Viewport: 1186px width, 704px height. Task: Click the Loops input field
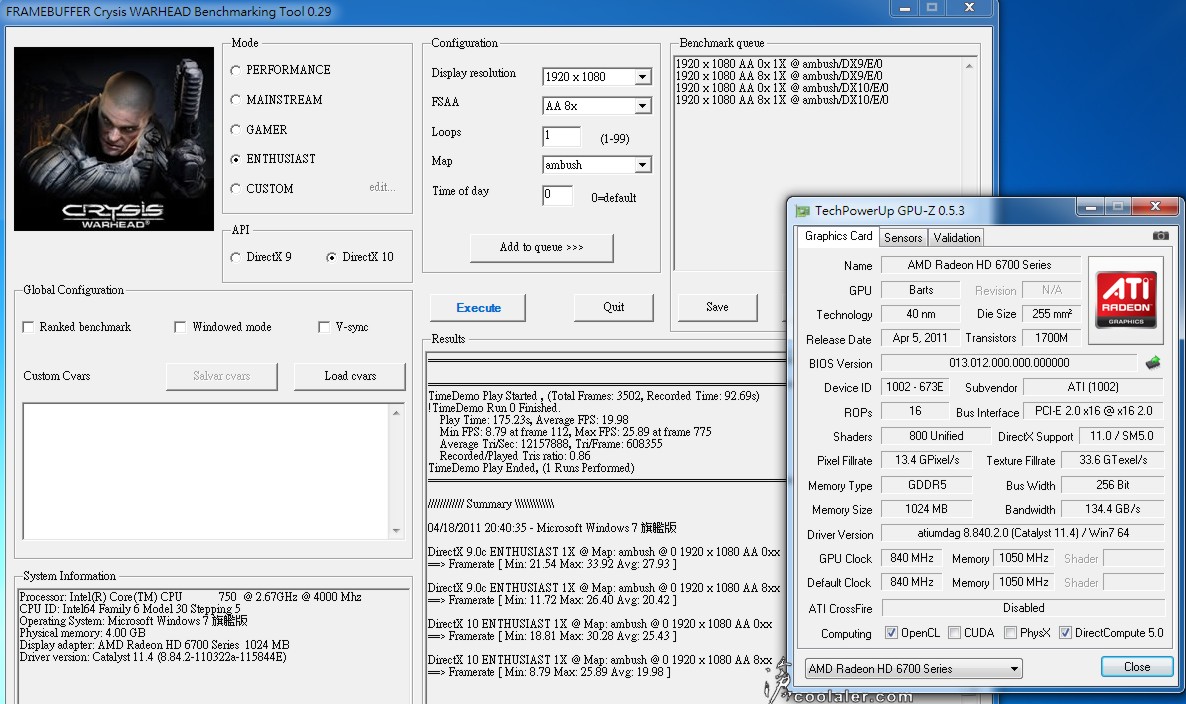click(561, 136)
